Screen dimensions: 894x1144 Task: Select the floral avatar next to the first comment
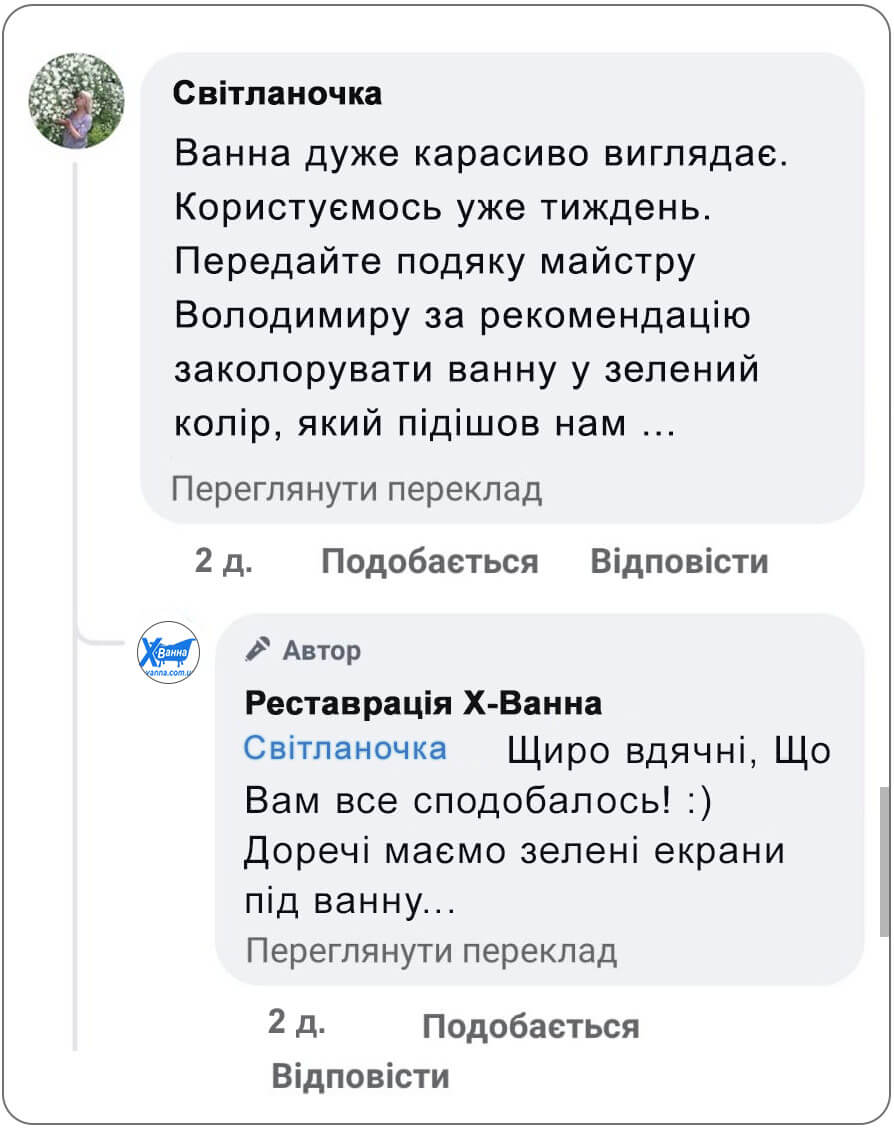(x=71, y=95)
